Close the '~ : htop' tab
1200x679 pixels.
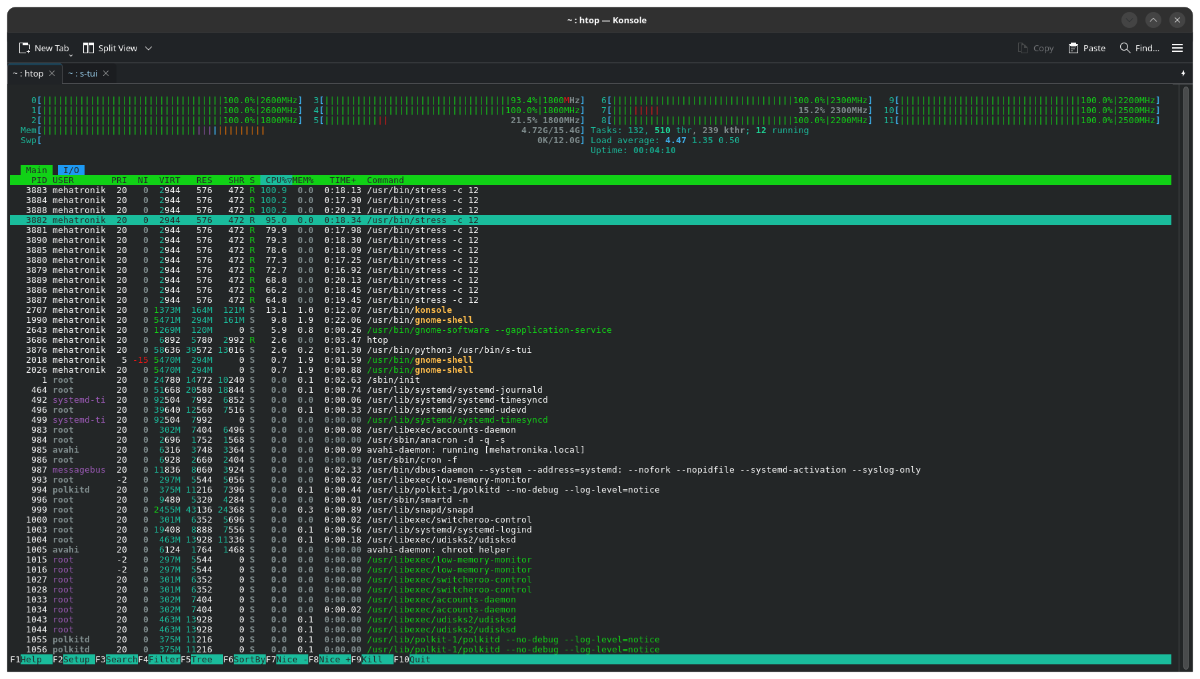pyautogui.click(x=52, y=74)
